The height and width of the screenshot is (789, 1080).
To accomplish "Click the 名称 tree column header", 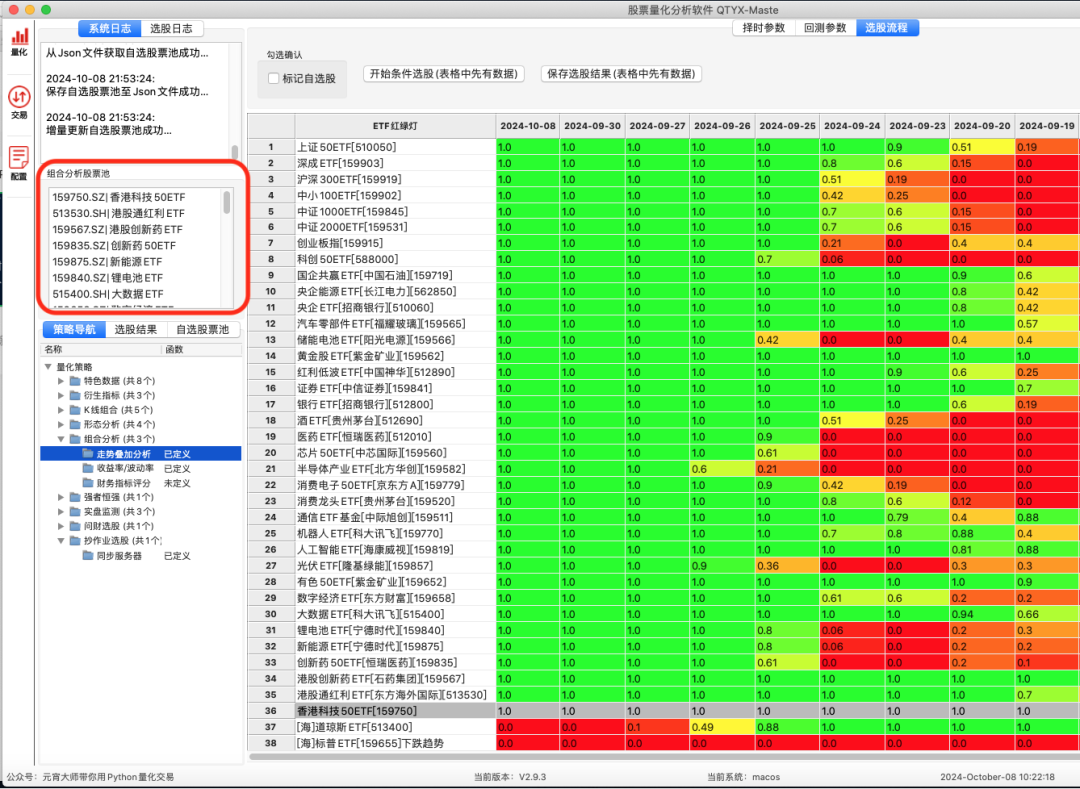I will point(102,350).
